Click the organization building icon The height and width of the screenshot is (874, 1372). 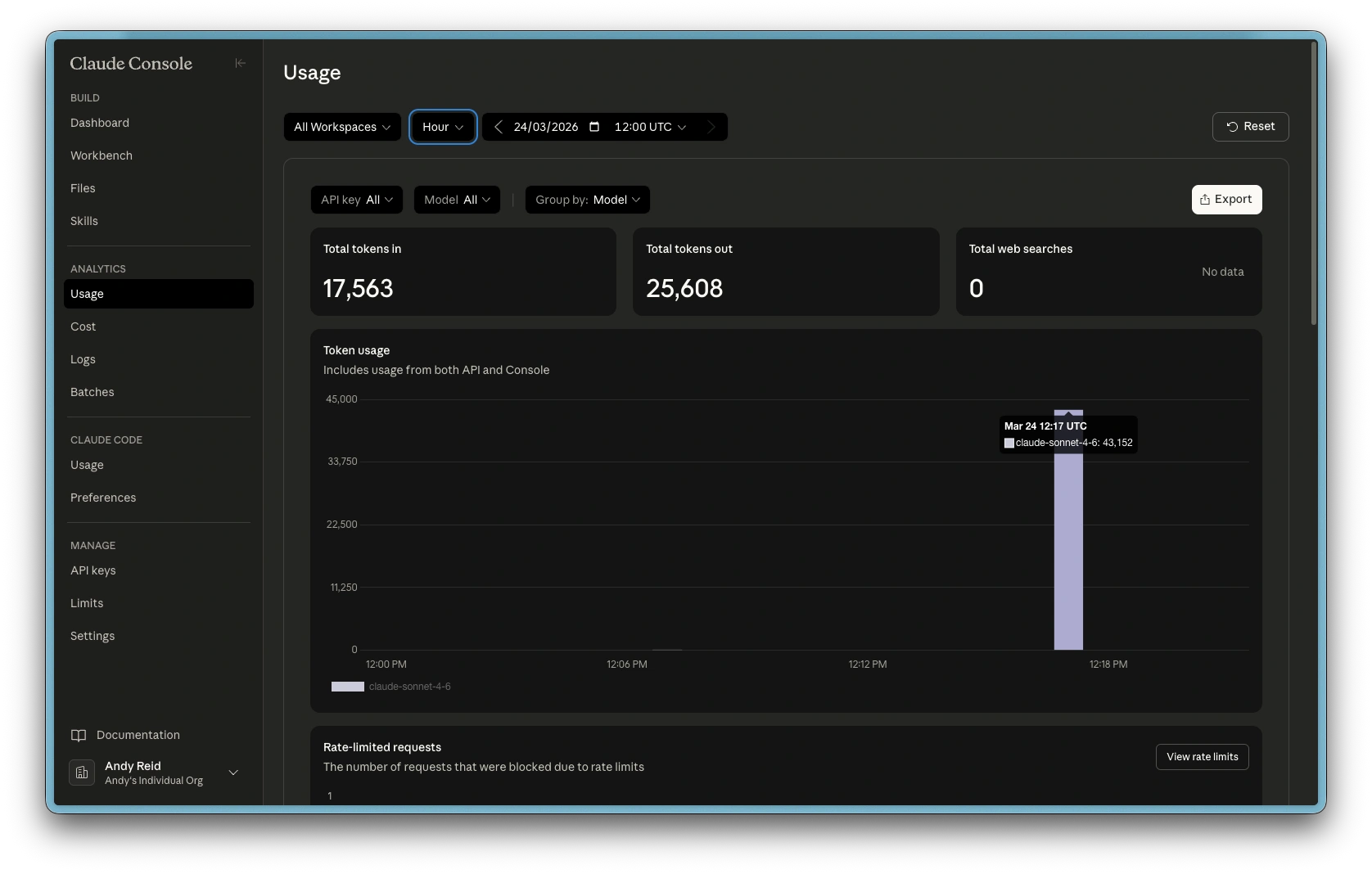pyautogui.click(x=82, y=773)
